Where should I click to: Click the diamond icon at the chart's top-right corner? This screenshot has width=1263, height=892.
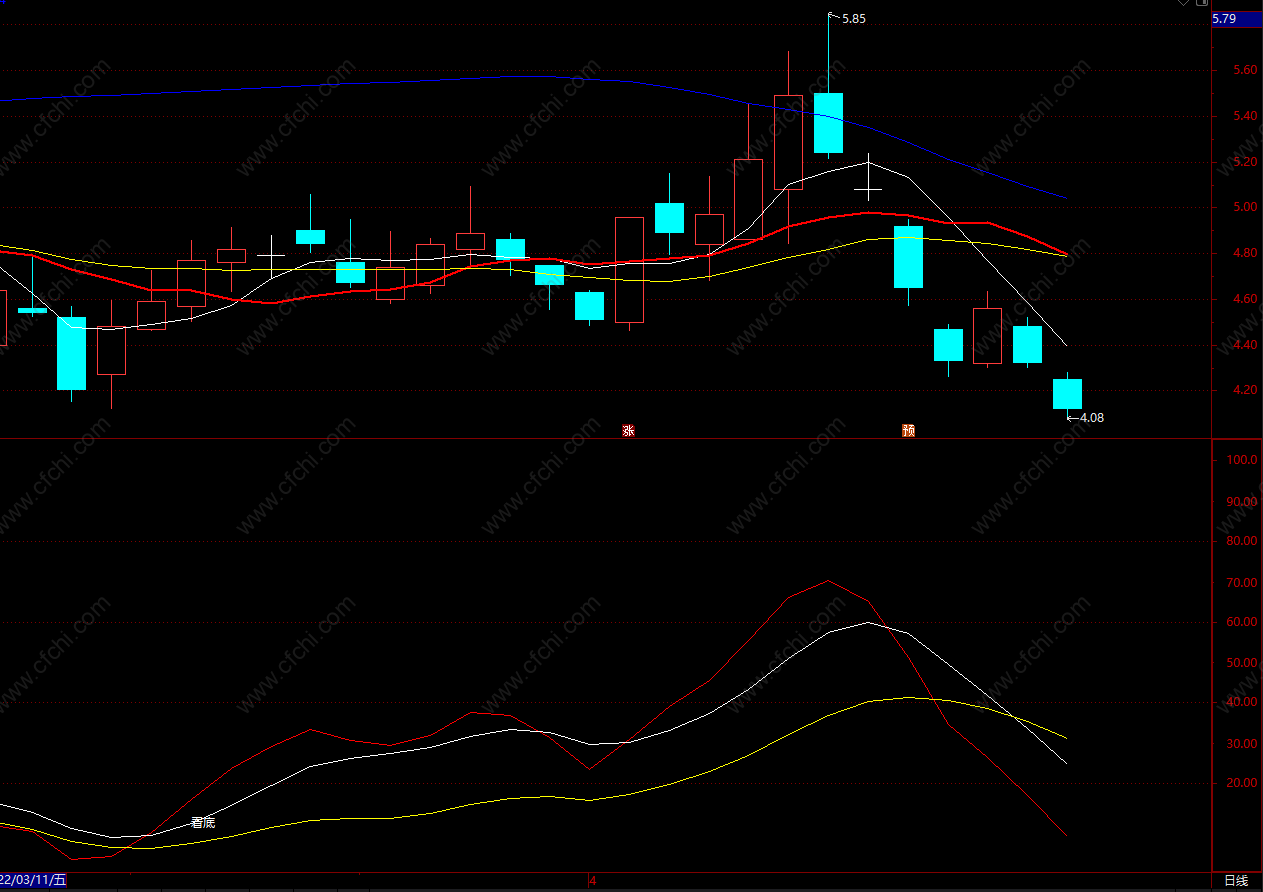1184,3
